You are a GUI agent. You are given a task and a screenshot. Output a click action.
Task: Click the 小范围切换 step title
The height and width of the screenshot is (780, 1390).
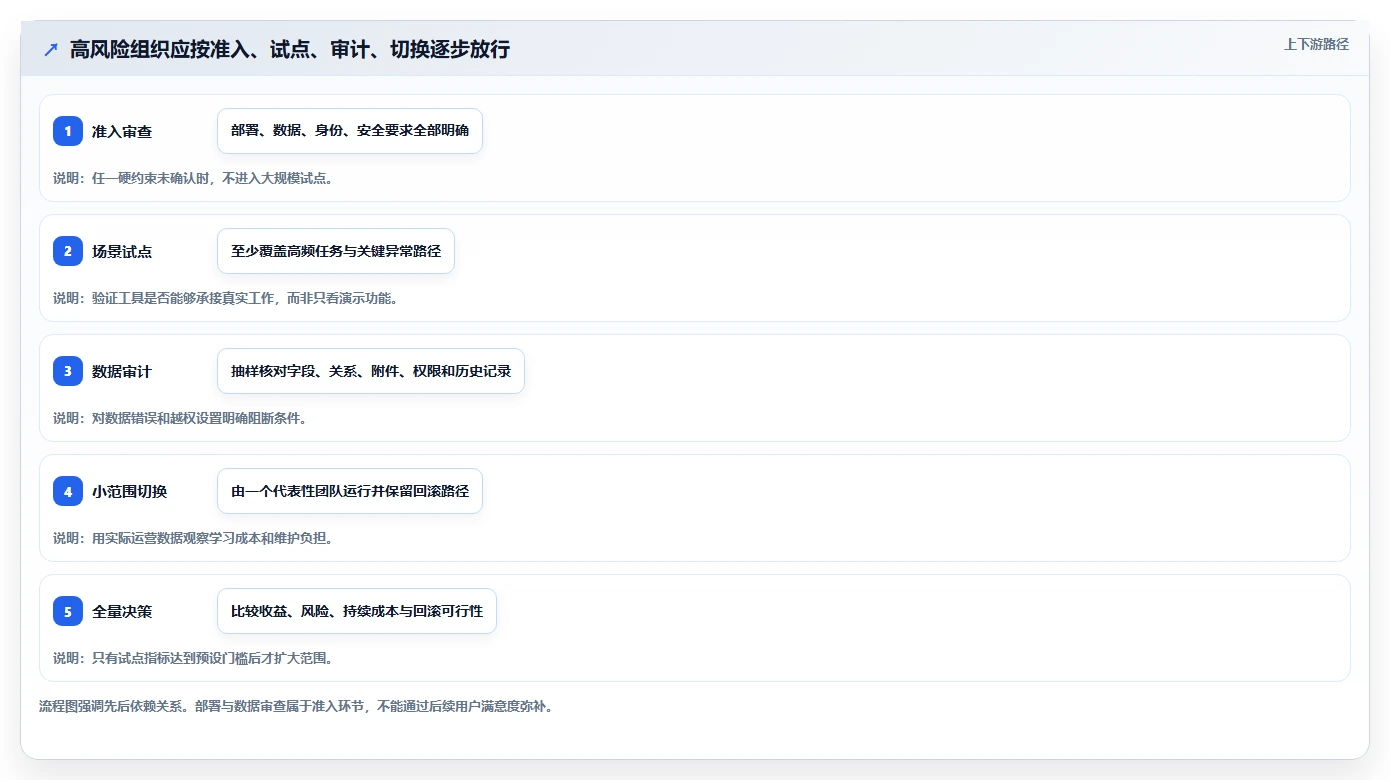pos(130,491)
